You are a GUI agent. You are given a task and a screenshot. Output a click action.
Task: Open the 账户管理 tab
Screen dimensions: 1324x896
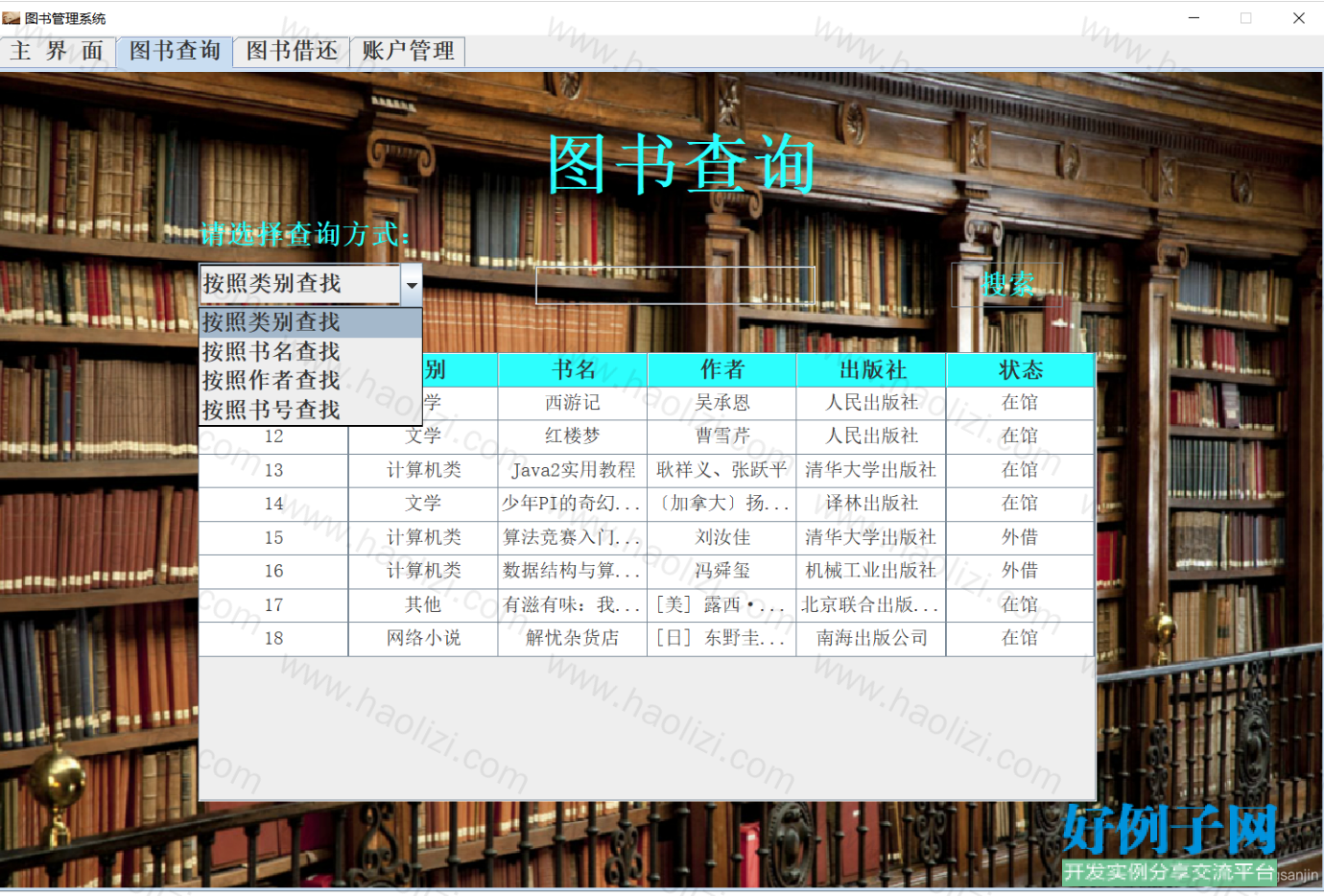[x=408, y=51]
